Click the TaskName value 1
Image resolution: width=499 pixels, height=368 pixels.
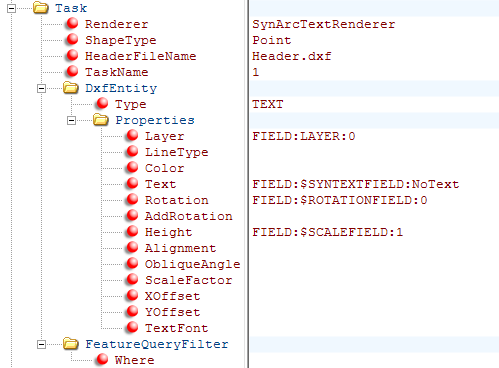click(x=256, y=72)
